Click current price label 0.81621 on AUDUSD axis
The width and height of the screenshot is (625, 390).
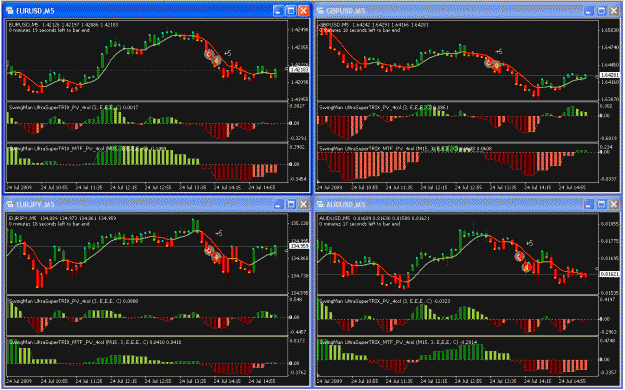pyautogui.click(x=609, y=274)
